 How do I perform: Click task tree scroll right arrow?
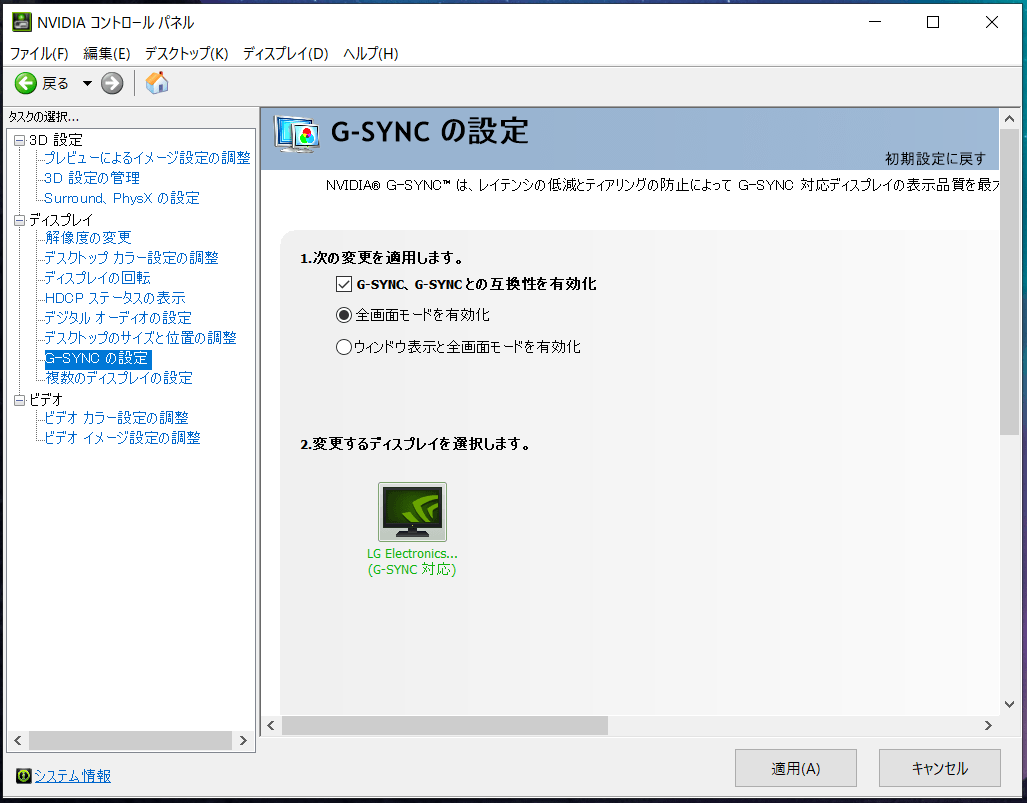coord(244,740)
